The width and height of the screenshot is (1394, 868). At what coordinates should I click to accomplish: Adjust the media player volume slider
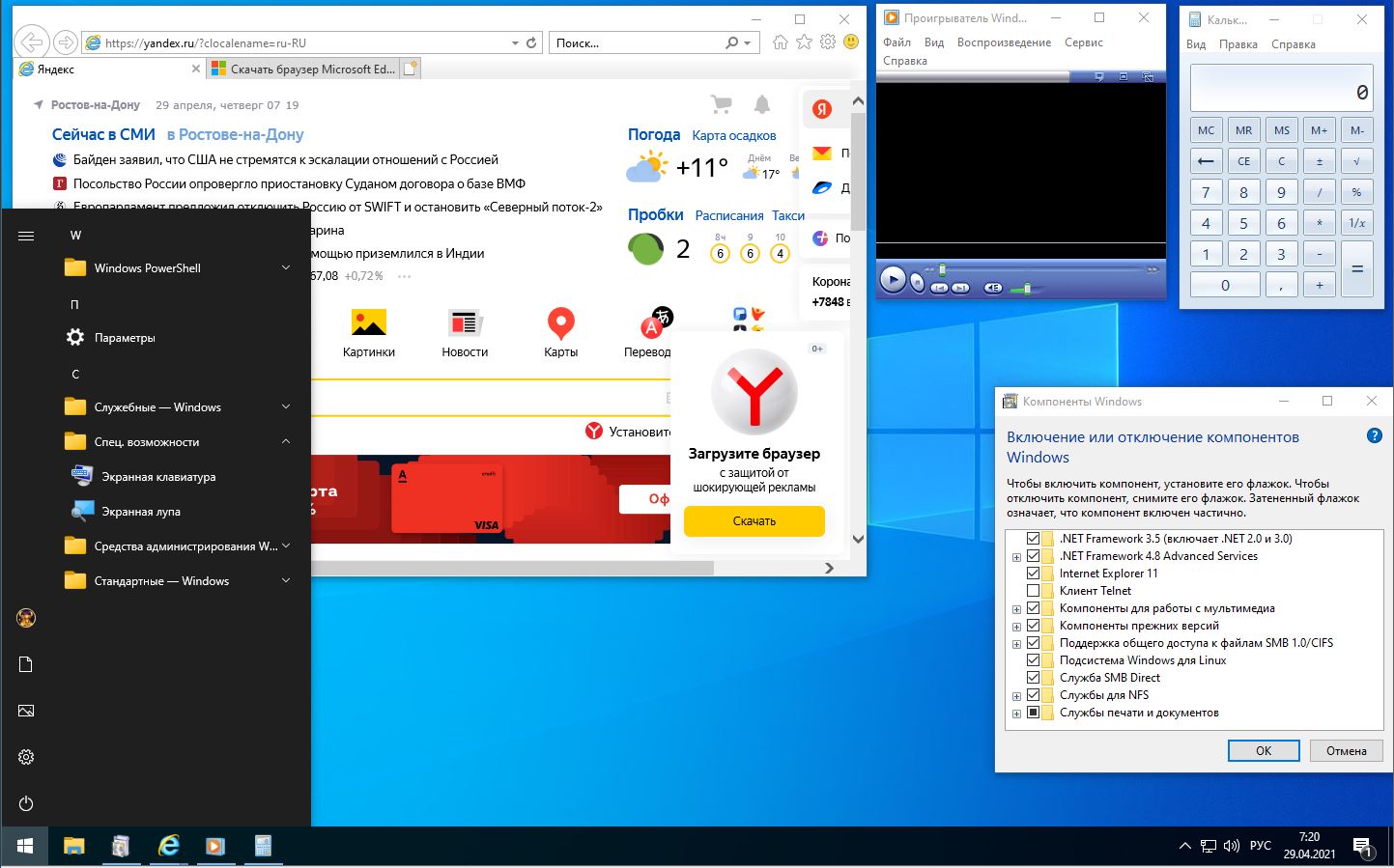tap(1027, 288)
